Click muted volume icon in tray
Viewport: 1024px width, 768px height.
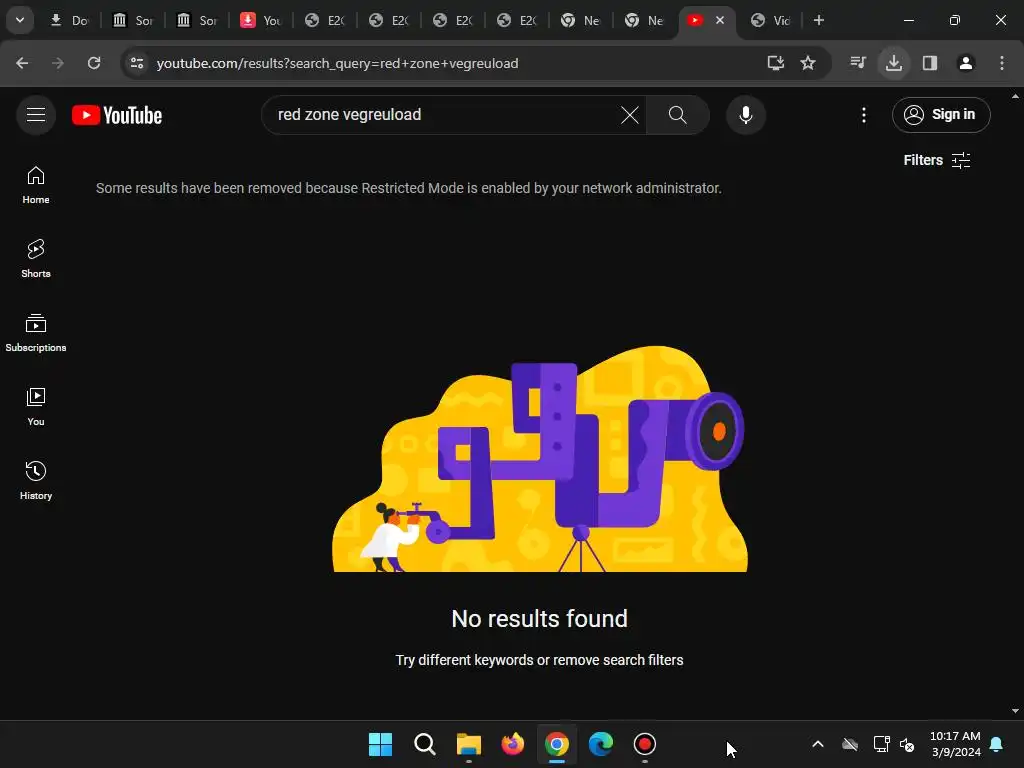pos(907,744)
